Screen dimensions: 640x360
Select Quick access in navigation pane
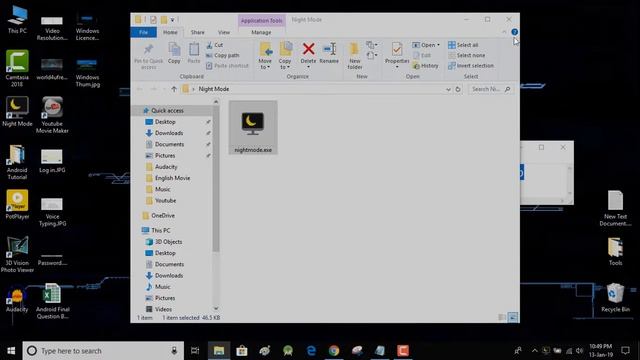coord(167,111)
